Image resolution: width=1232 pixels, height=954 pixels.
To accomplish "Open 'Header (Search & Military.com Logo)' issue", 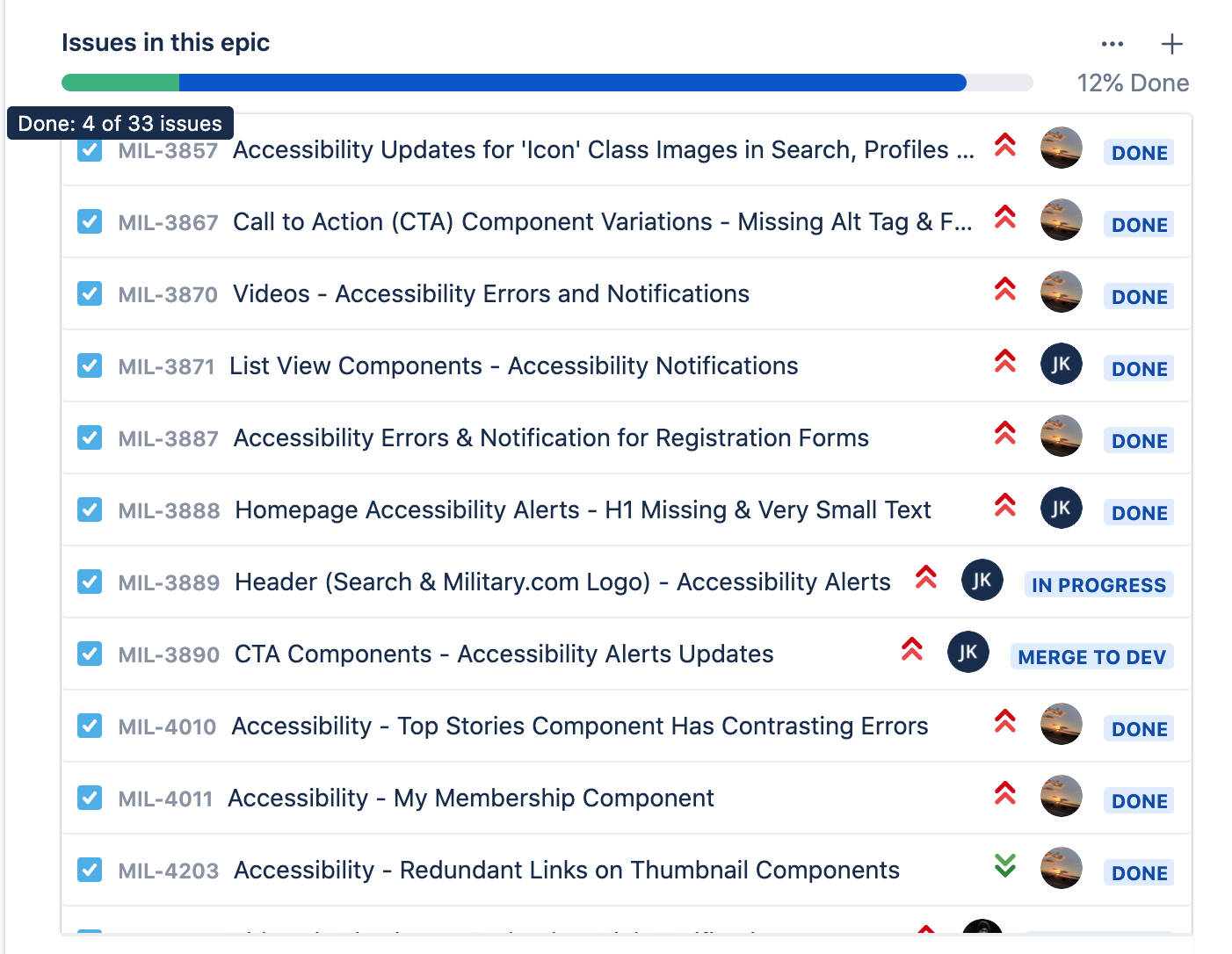I will (x=562, y=582).
